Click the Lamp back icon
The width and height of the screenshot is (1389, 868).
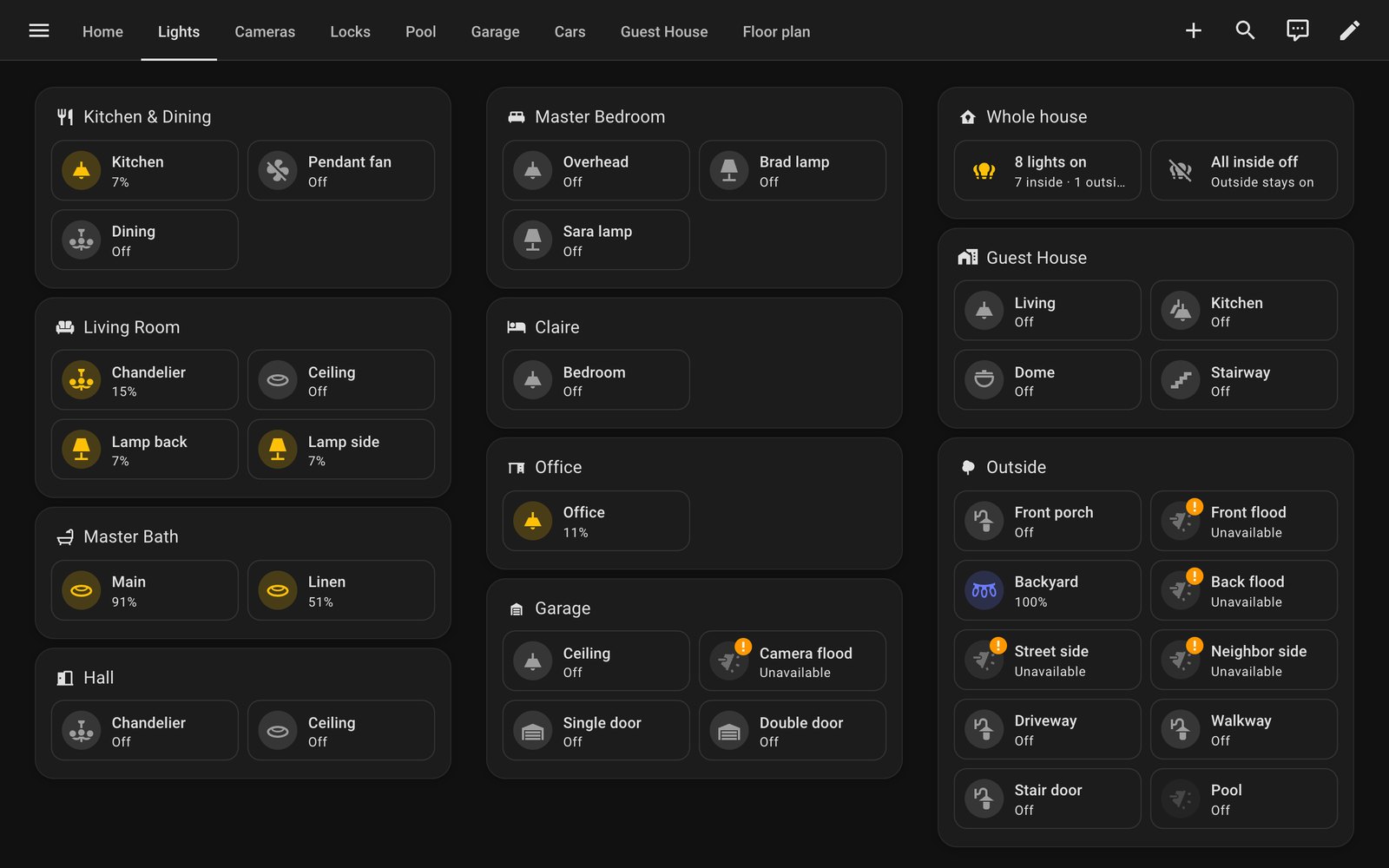[x=82, y=450]
